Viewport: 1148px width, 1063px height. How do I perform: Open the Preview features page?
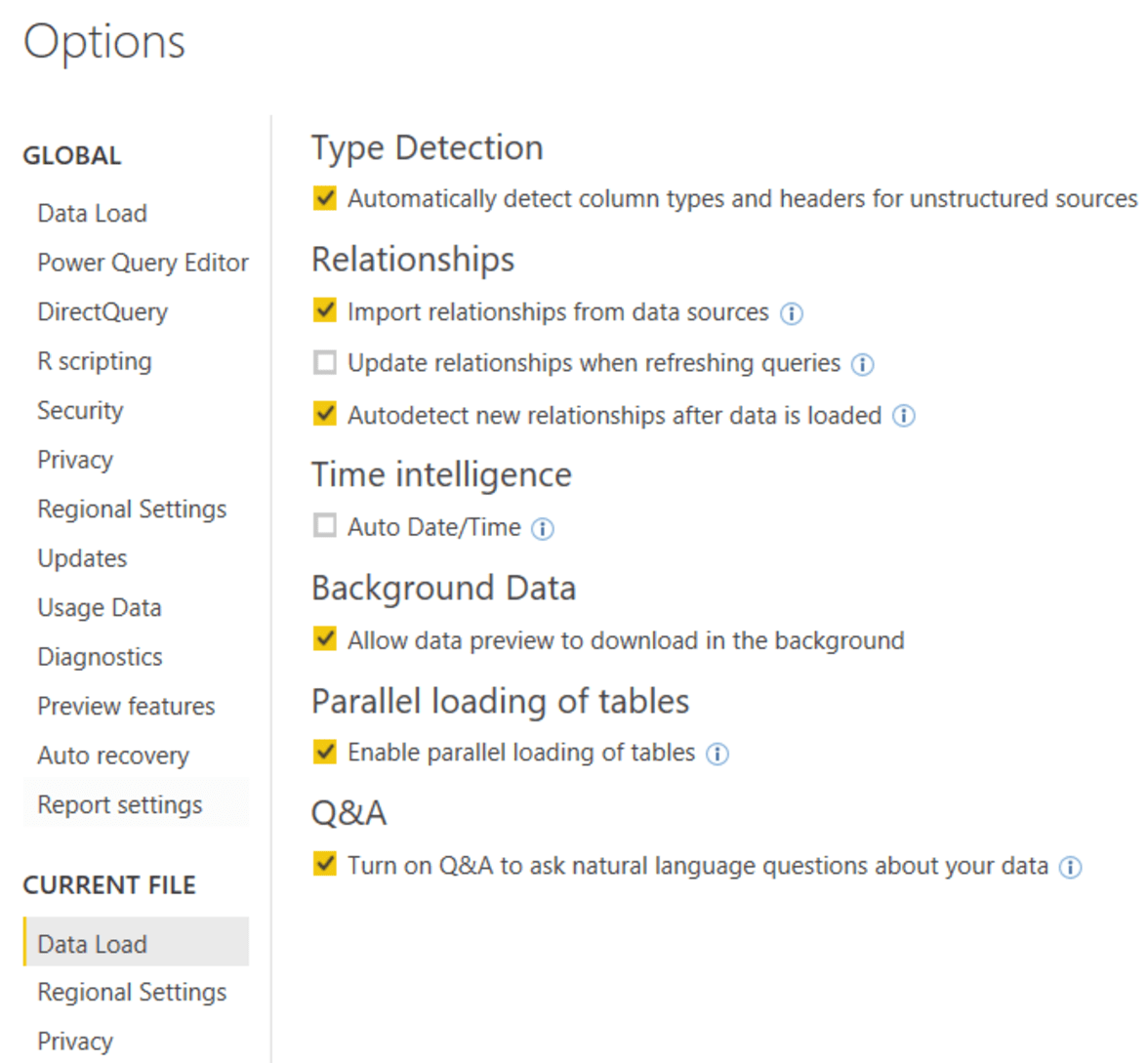(x=125, y=706)
